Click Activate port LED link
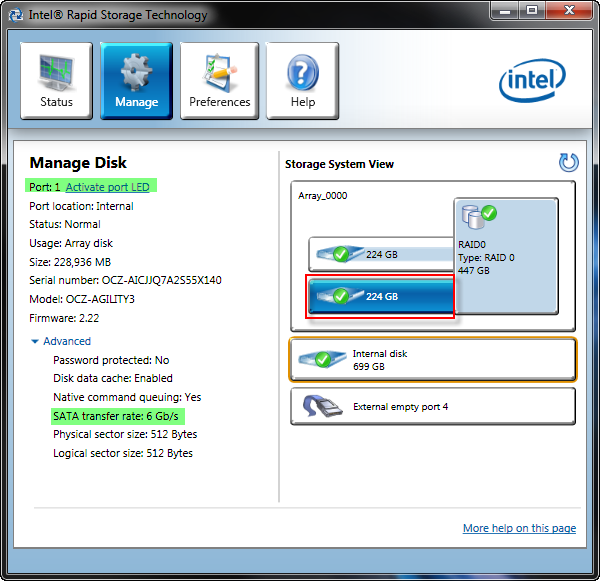The image size is (600, 581). pos(108,187)
